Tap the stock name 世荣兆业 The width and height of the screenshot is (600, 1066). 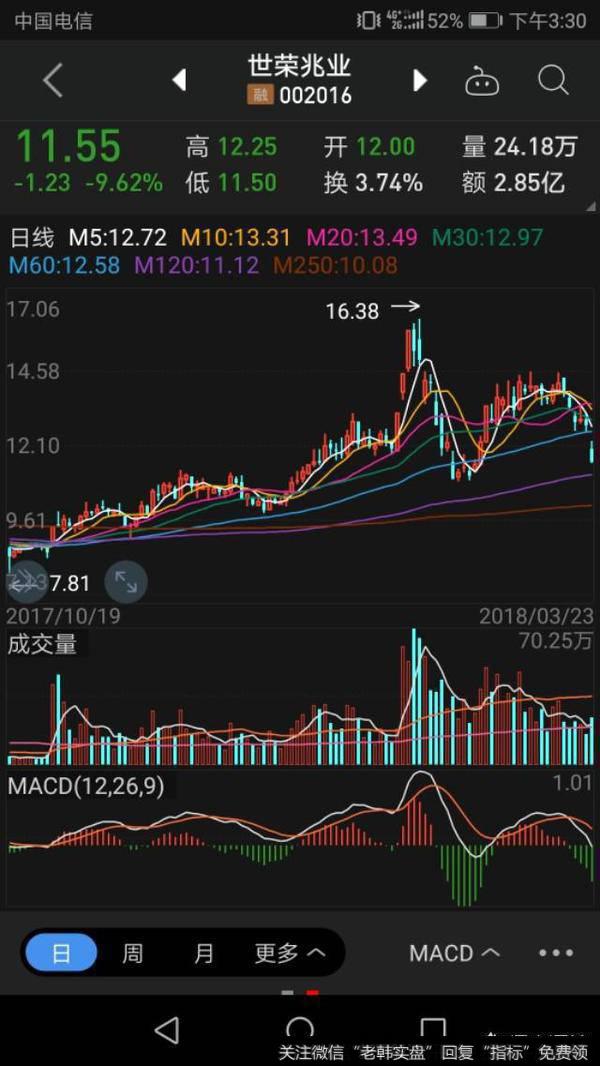(x=299, y=66)
